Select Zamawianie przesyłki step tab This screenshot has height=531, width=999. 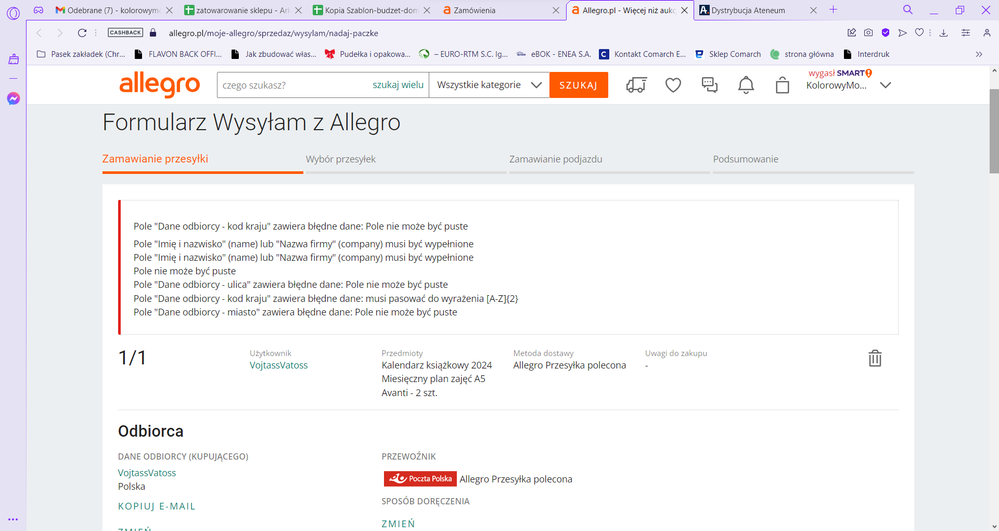pos(155,159)
